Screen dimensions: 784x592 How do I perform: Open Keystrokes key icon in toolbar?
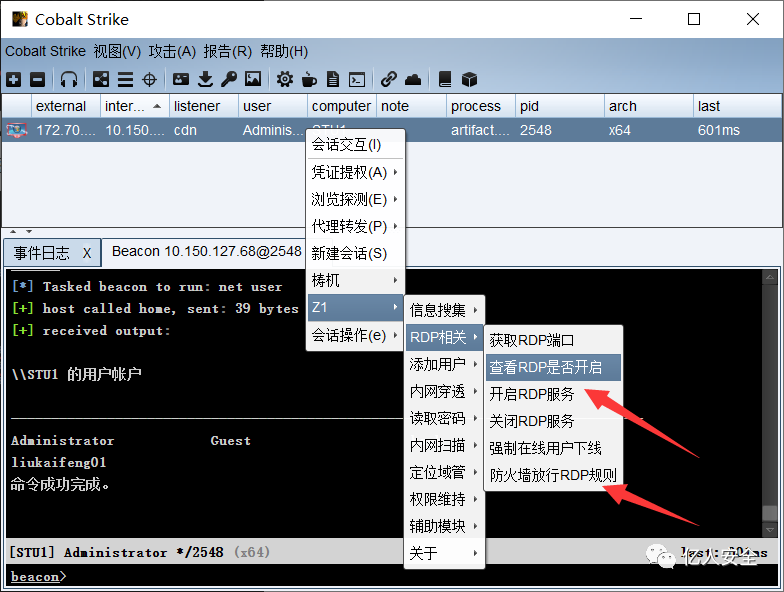229,79
